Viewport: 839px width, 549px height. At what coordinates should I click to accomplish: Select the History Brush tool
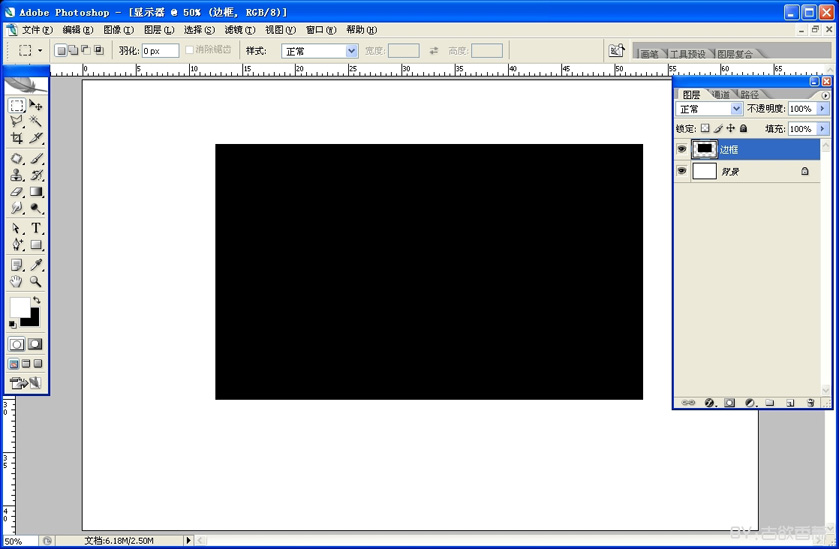[x=36, y=175]
